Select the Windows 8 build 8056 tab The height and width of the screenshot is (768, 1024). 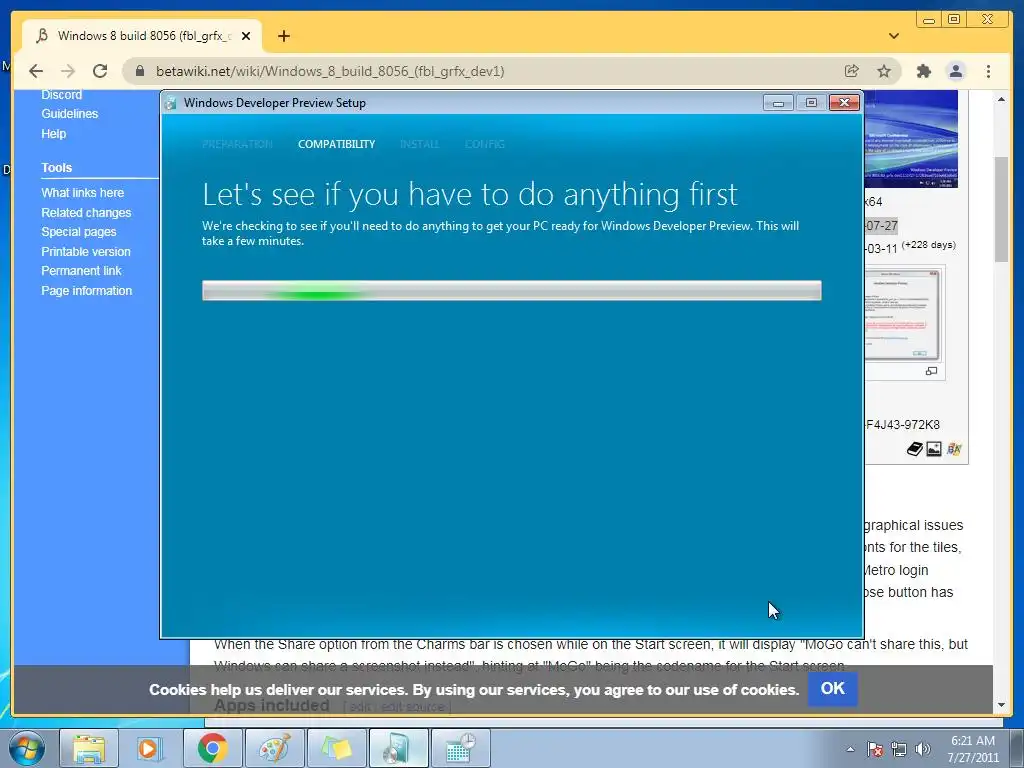(x=142, y=36)
